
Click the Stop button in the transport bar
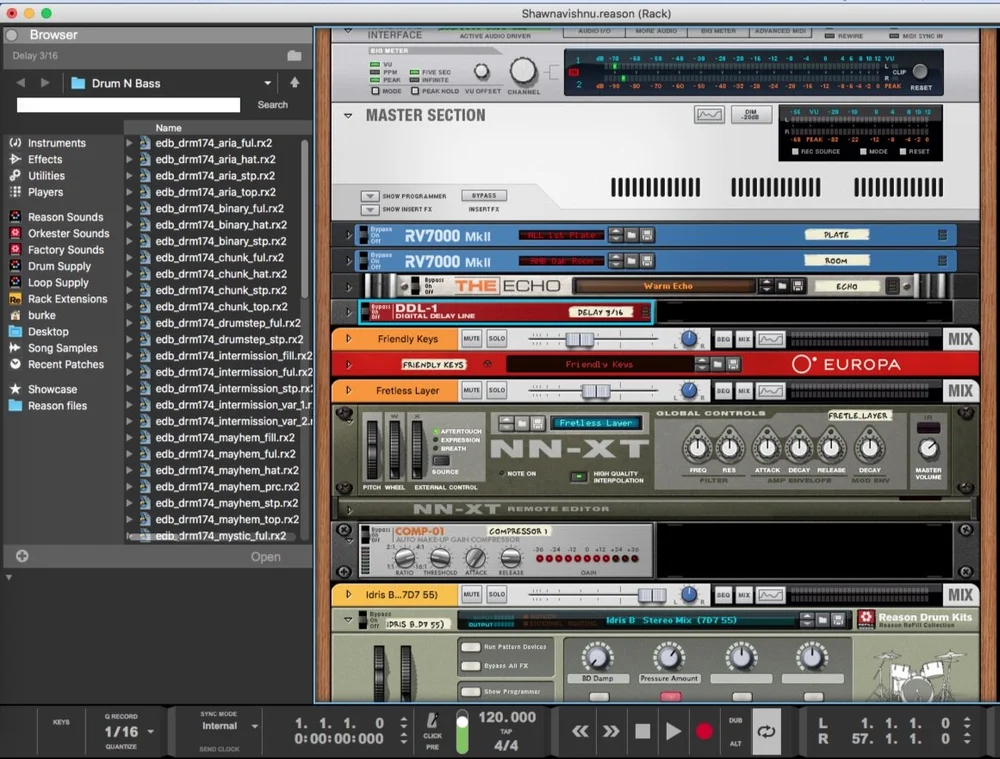point(642,731)
